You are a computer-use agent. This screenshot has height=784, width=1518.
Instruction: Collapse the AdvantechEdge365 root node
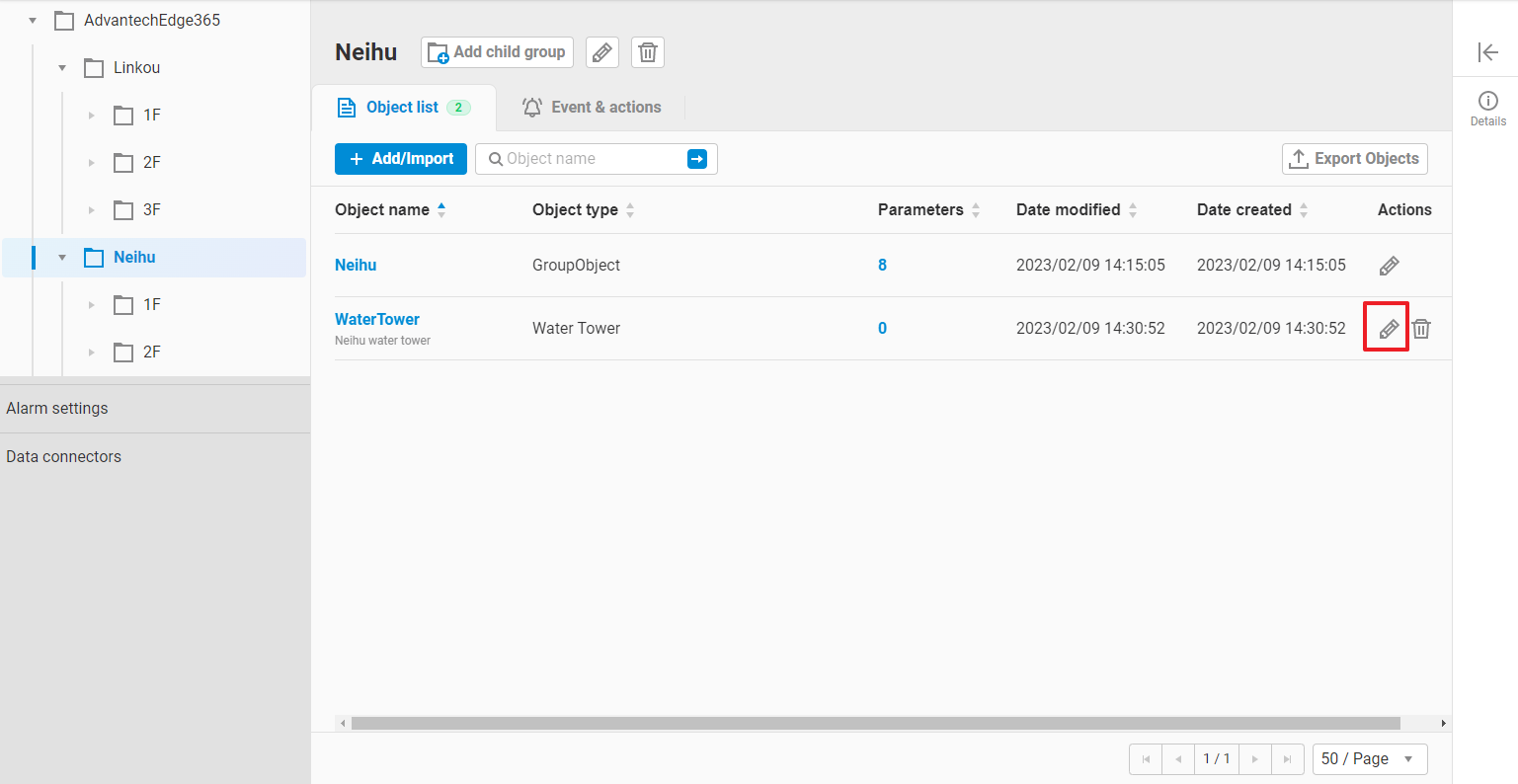(33, 21)
